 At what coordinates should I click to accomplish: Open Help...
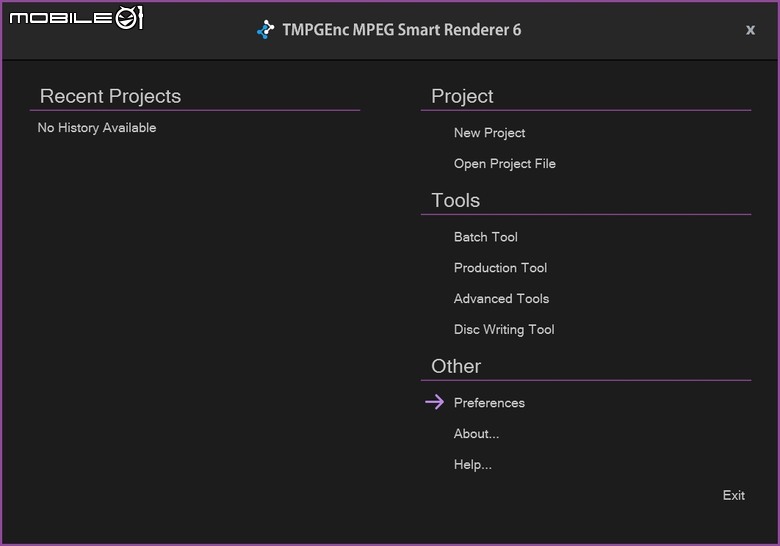pos(473,464)
